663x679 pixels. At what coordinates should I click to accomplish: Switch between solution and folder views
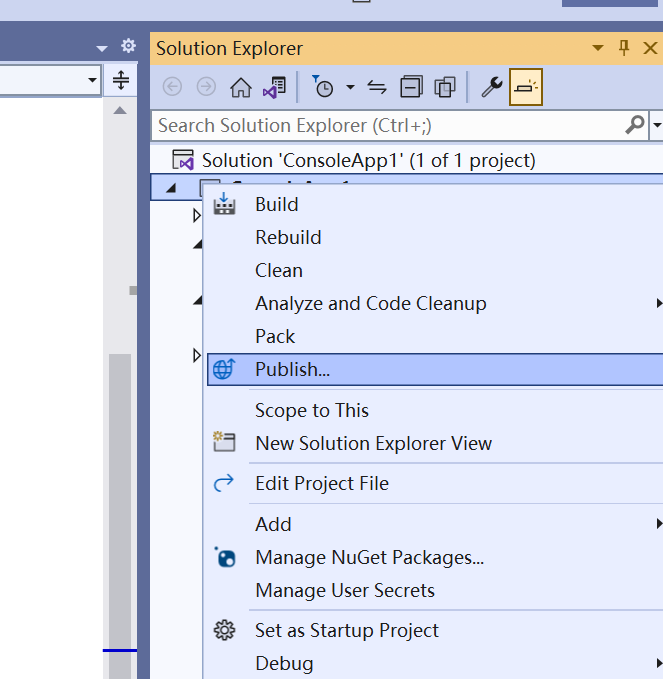tap(274, 87)
